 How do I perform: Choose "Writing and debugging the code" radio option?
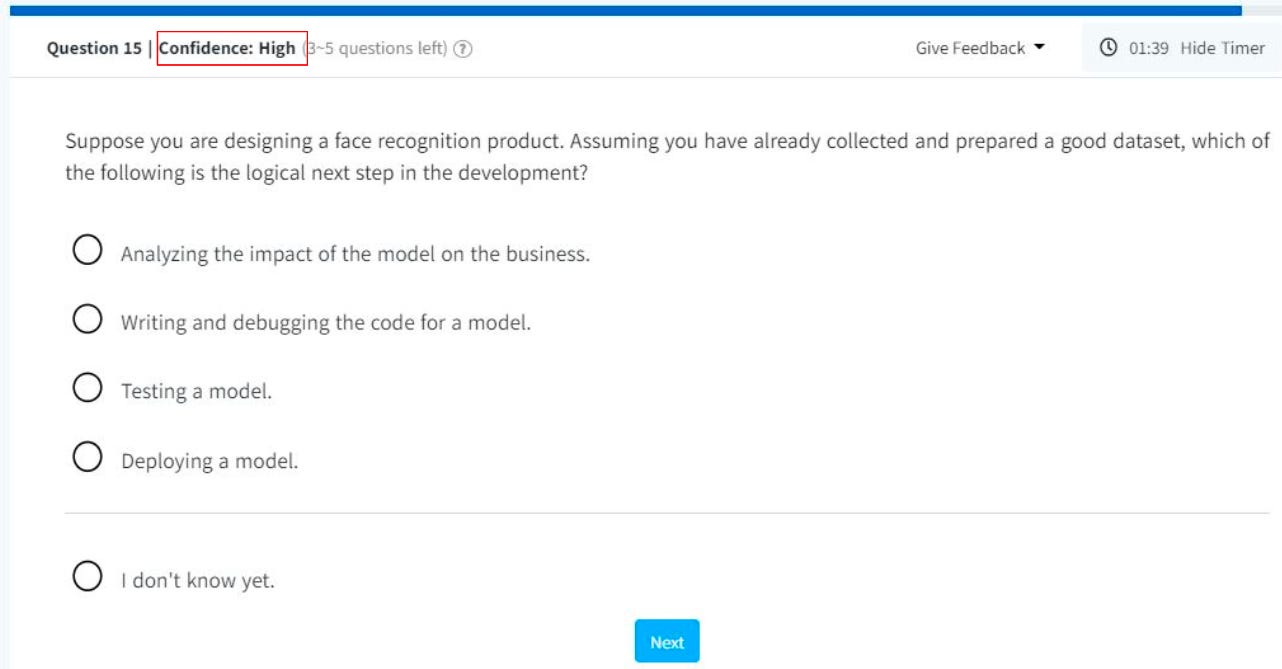pyautogui.click(x=87, y=319)
